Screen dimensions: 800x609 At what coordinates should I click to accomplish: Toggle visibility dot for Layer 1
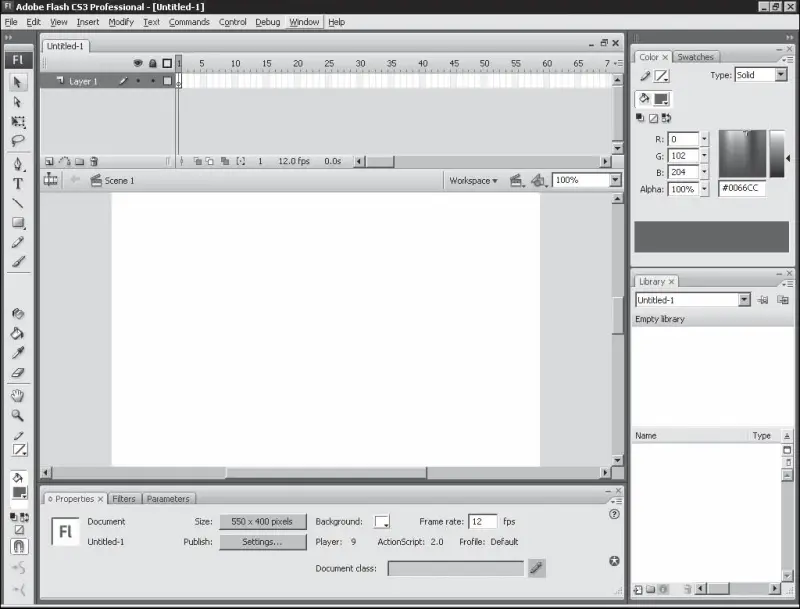coord(138,81)
